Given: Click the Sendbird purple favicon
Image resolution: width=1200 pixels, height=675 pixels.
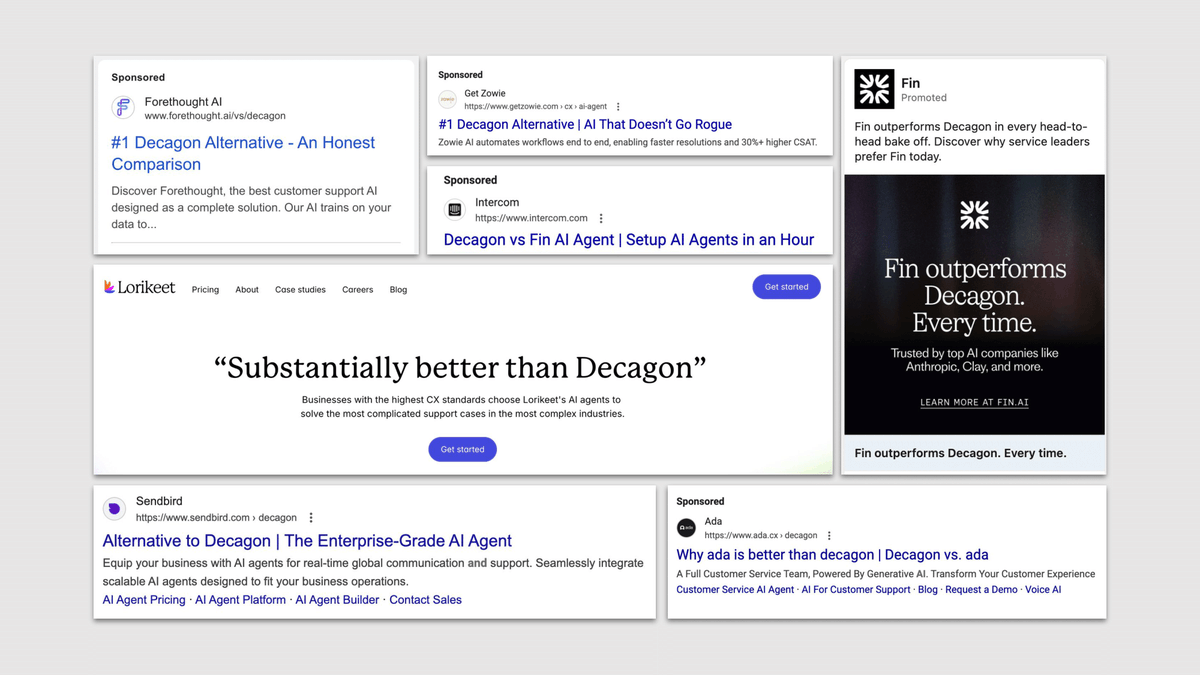Looking at the screenshot, I should point(114,509).
